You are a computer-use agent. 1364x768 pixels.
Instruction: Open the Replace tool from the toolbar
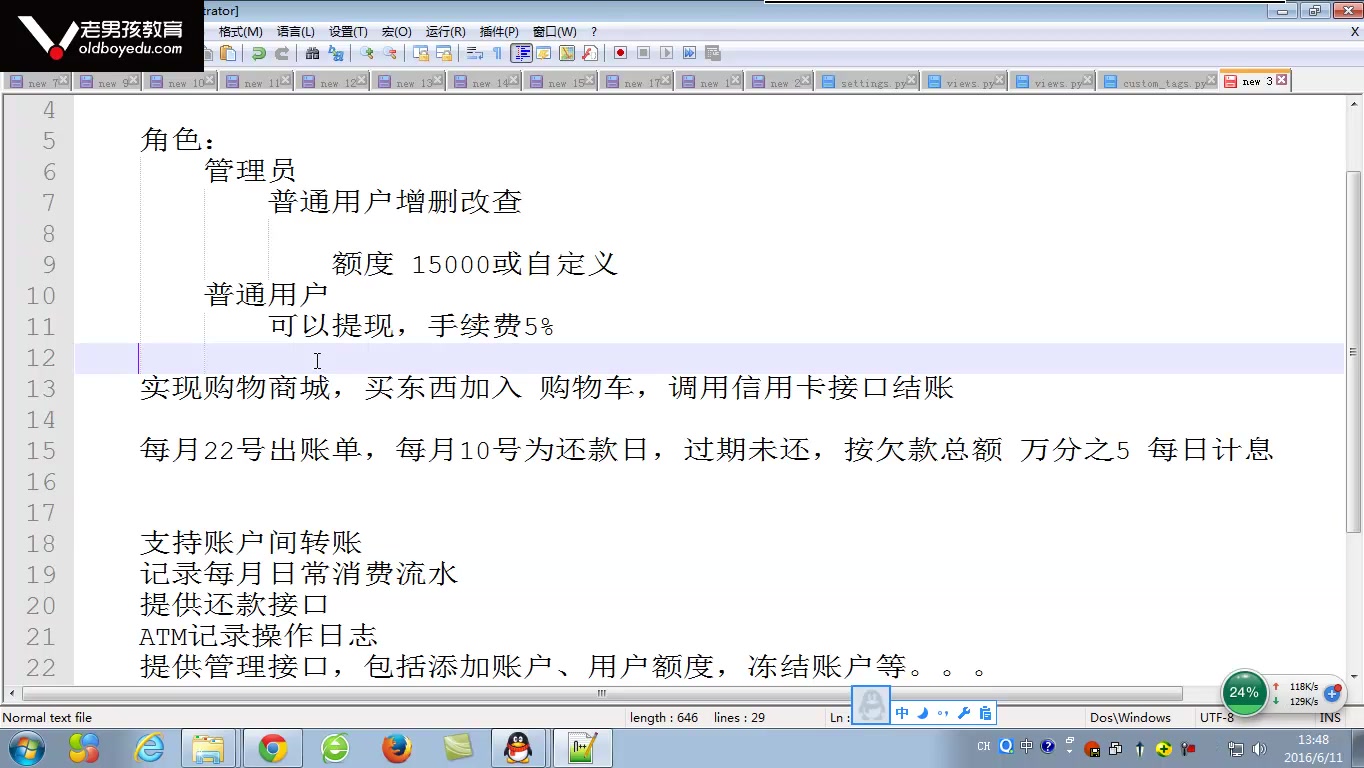(336, 53)
